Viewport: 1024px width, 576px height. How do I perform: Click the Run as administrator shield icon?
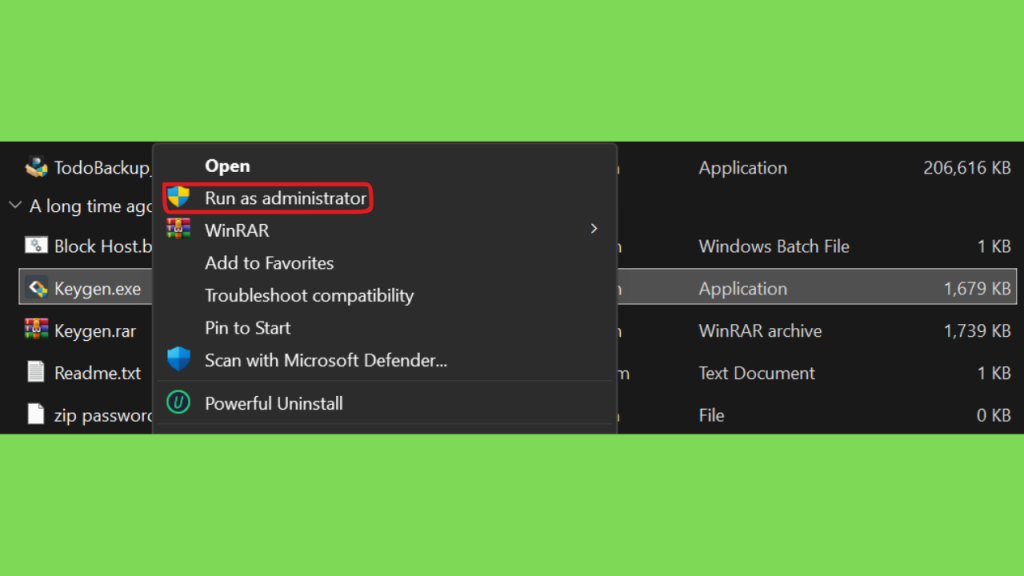(178, 197)
